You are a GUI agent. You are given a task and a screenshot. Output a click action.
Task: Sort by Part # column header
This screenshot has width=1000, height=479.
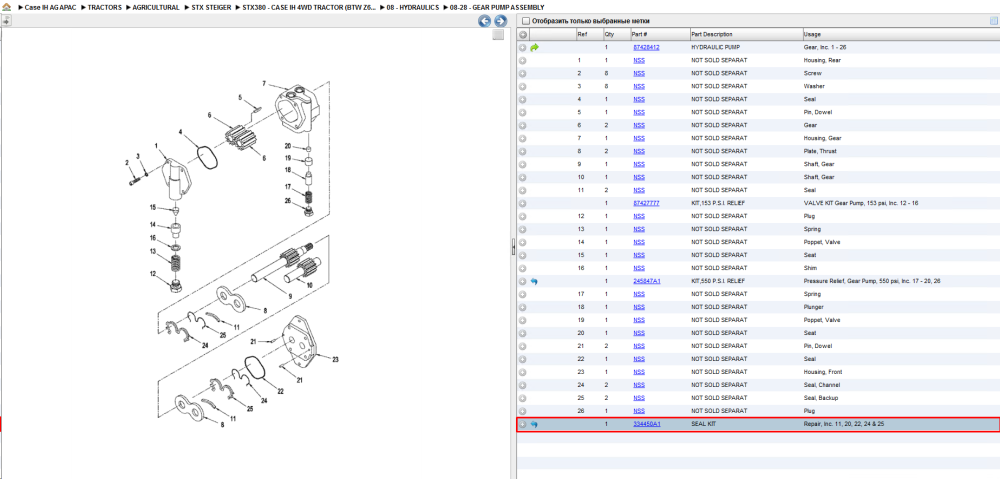pos(659,34)
